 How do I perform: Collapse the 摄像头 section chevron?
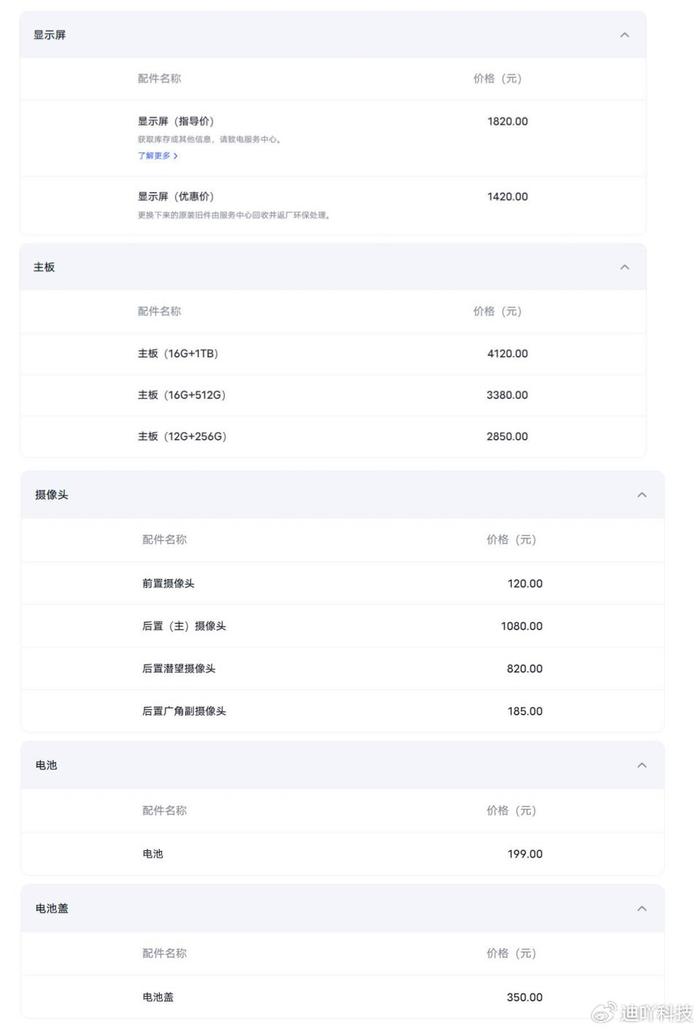pos(642,495)
